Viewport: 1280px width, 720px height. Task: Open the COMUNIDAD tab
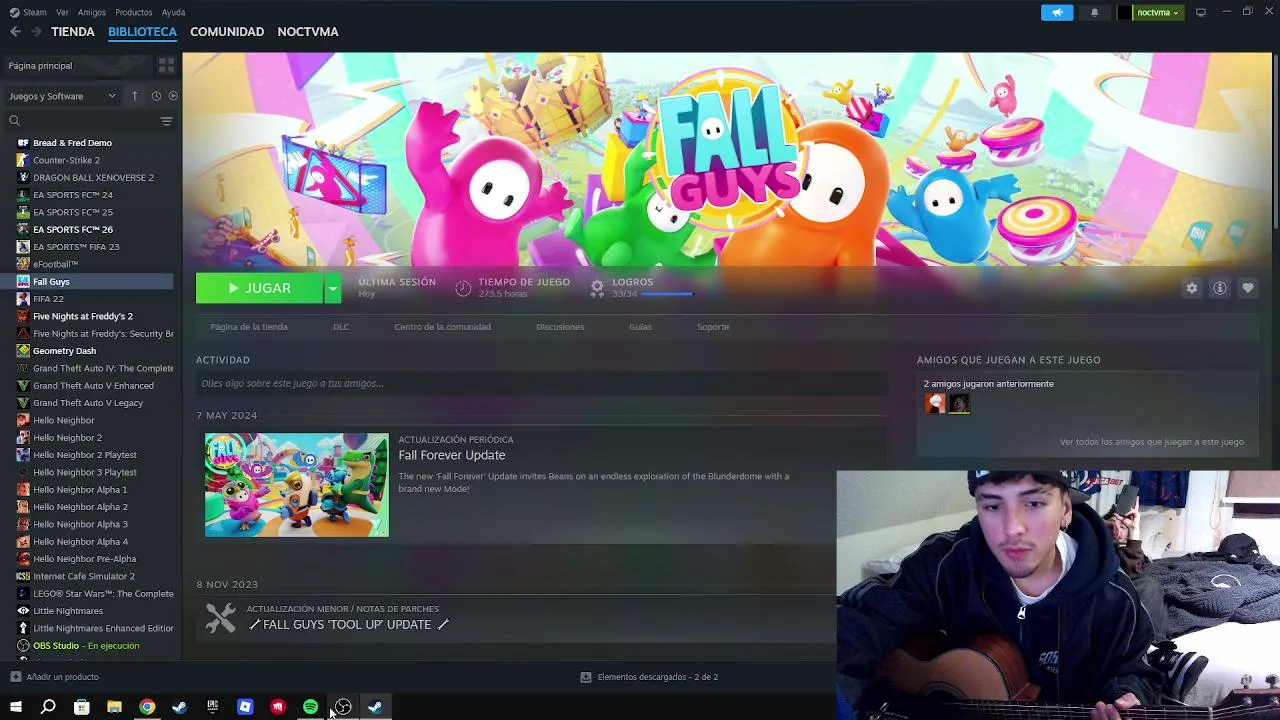coord(227,32)
